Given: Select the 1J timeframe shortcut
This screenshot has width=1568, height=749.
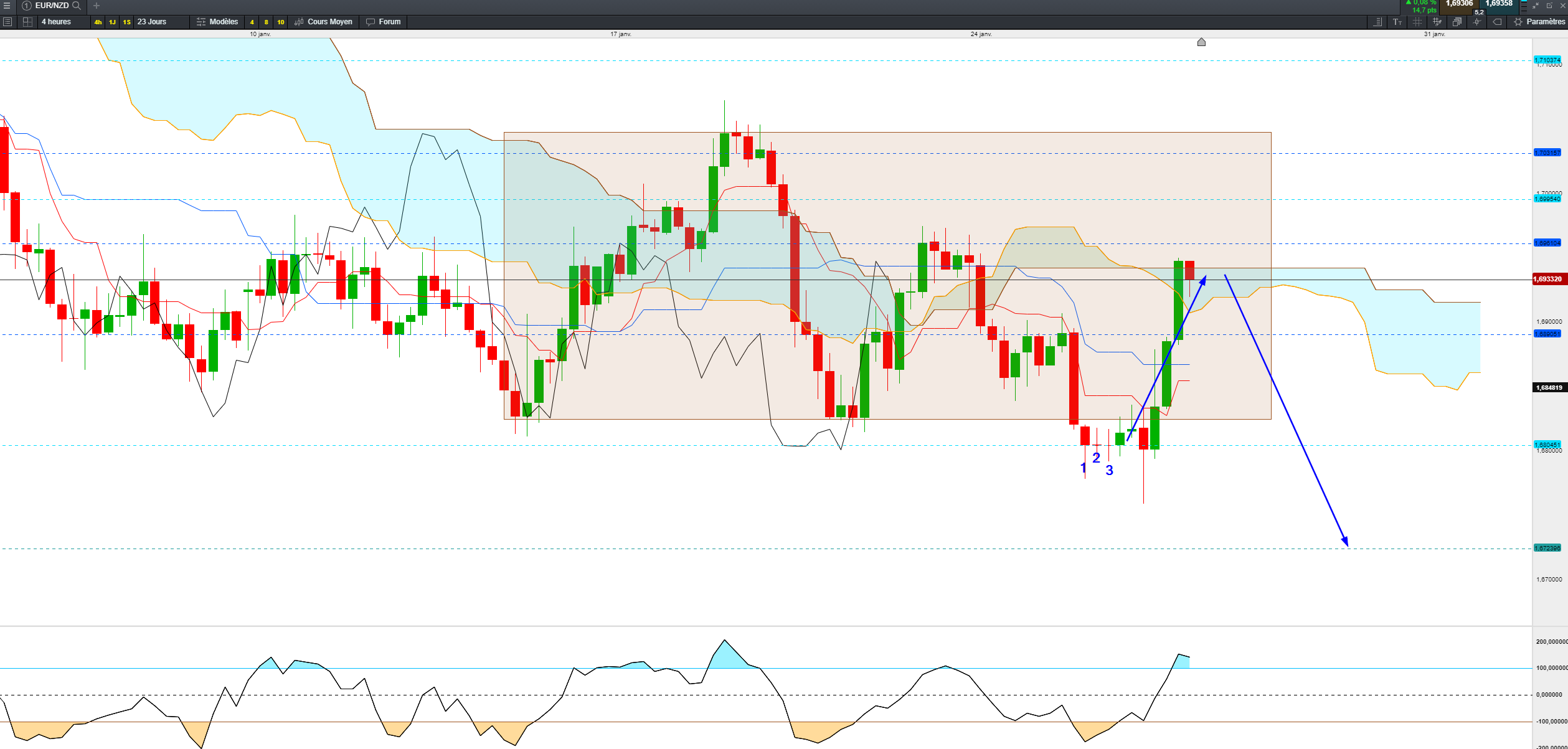Looking at the screenshot, I should coord(113,22).
